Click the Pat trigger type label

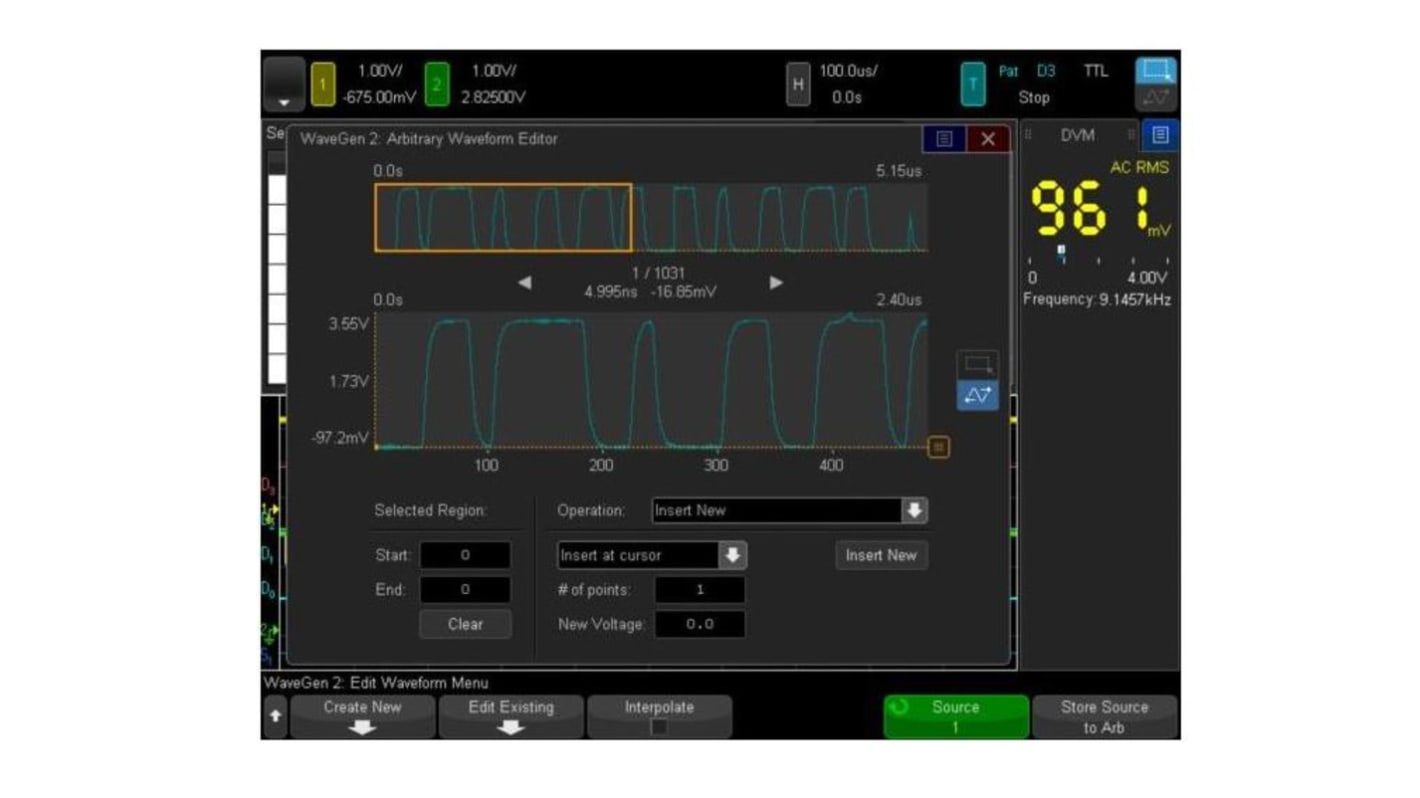[1008, 71]
